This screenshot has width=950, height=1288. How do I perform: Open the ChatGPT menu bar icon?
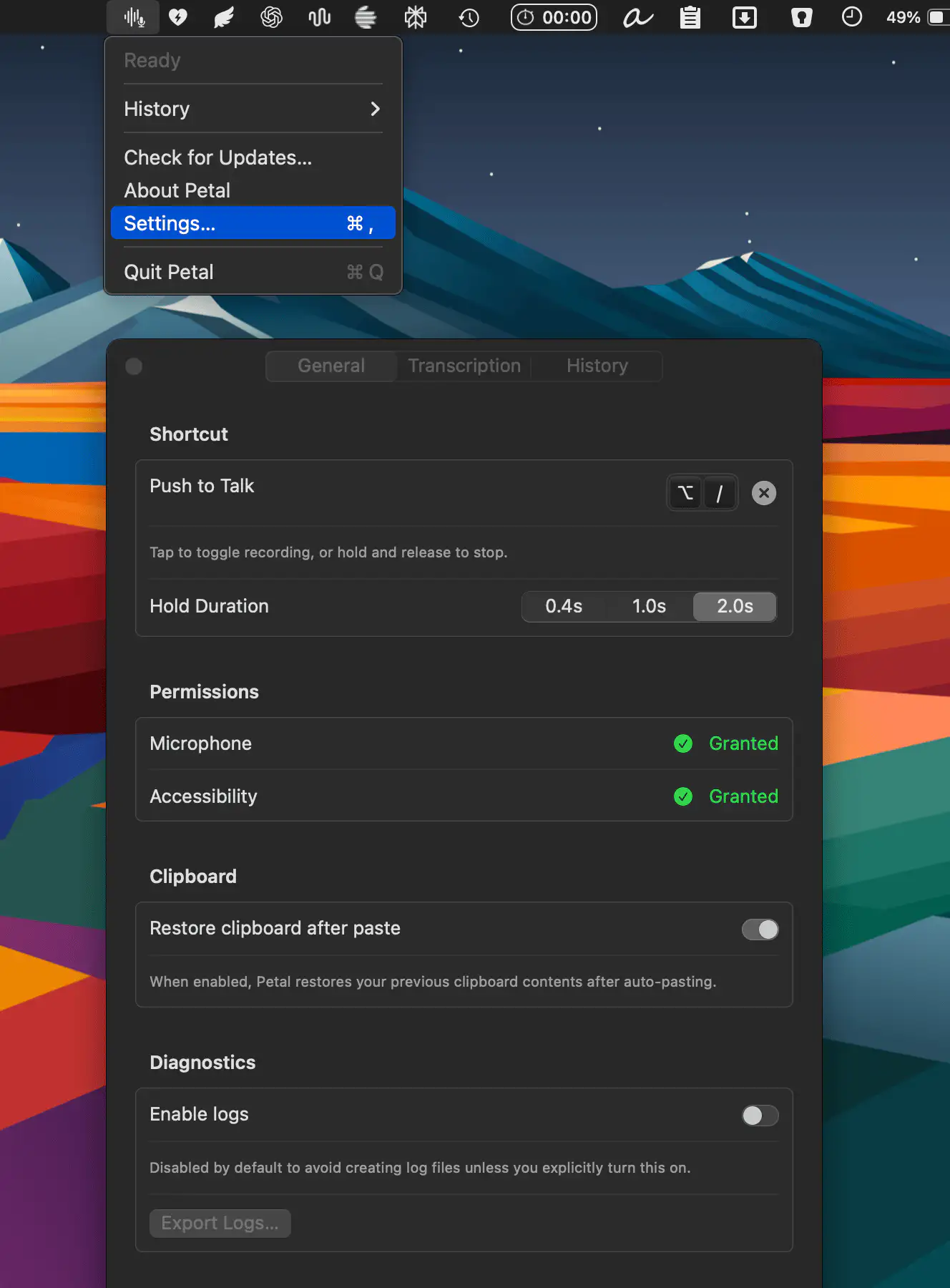click(x=271, y=17)
